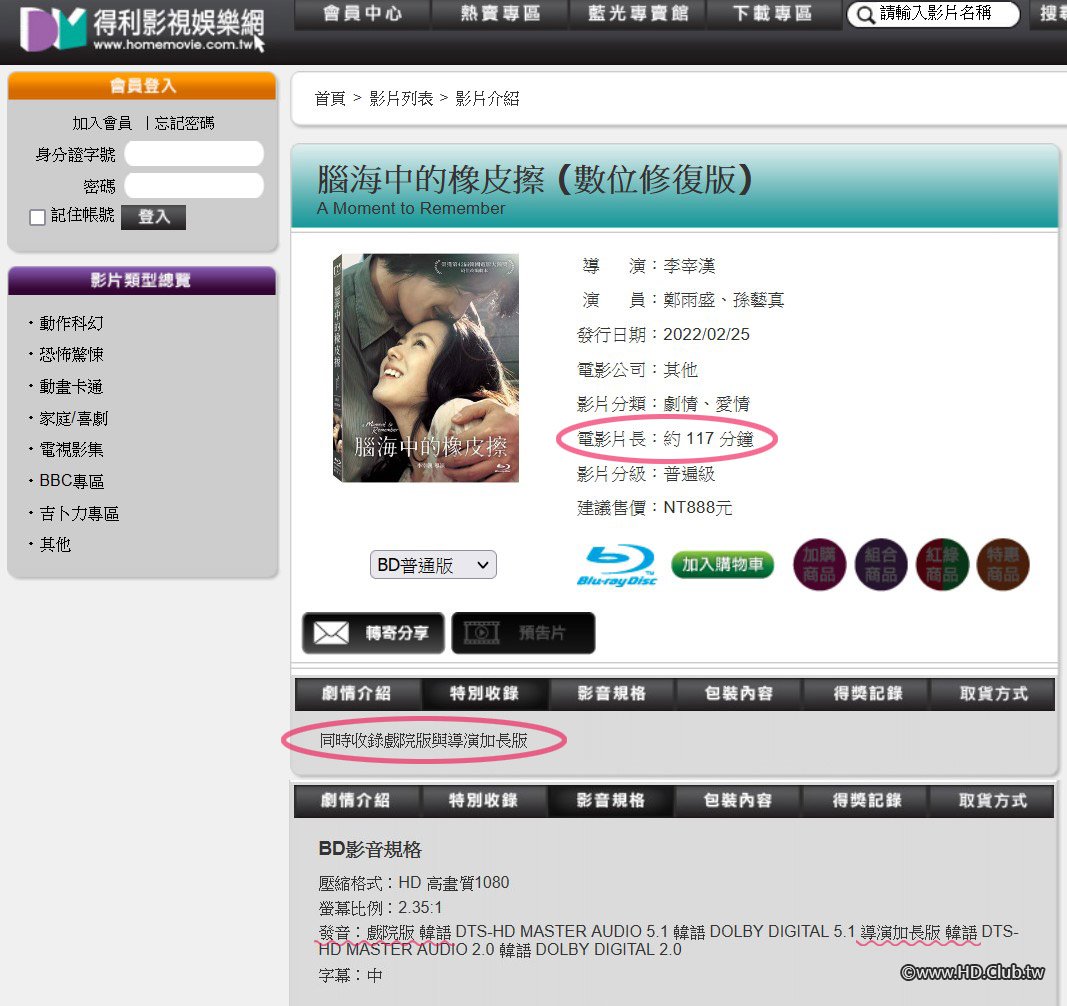Select the upper 包裝內容 tab
Image resolution: width=1067 pixels, height=1006 pixels.
pos(739,694)
